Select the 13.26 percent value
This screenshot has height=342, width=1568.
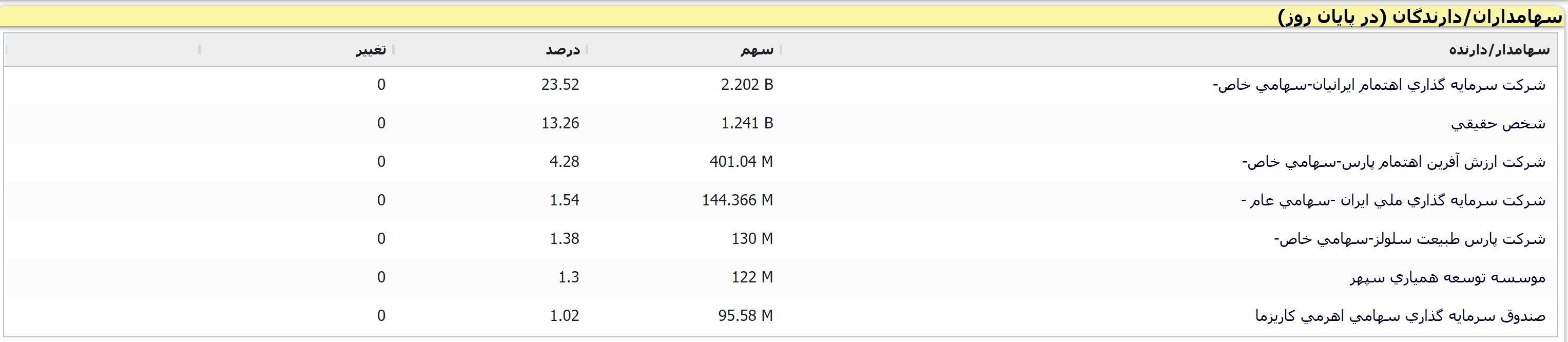(560, 124)
